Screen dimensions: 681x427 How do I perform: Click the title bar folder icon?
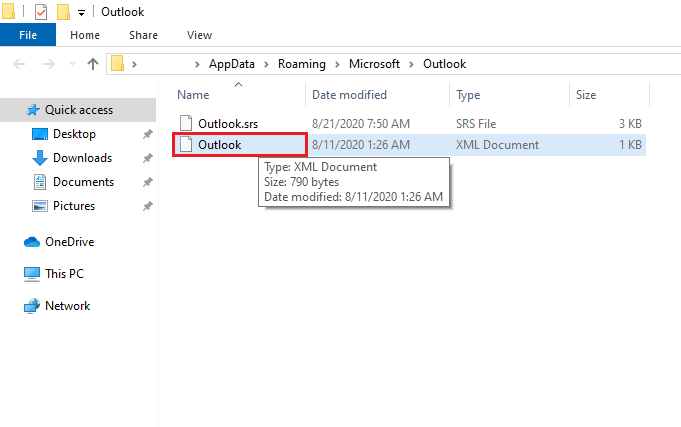click(x=8, y=12)
